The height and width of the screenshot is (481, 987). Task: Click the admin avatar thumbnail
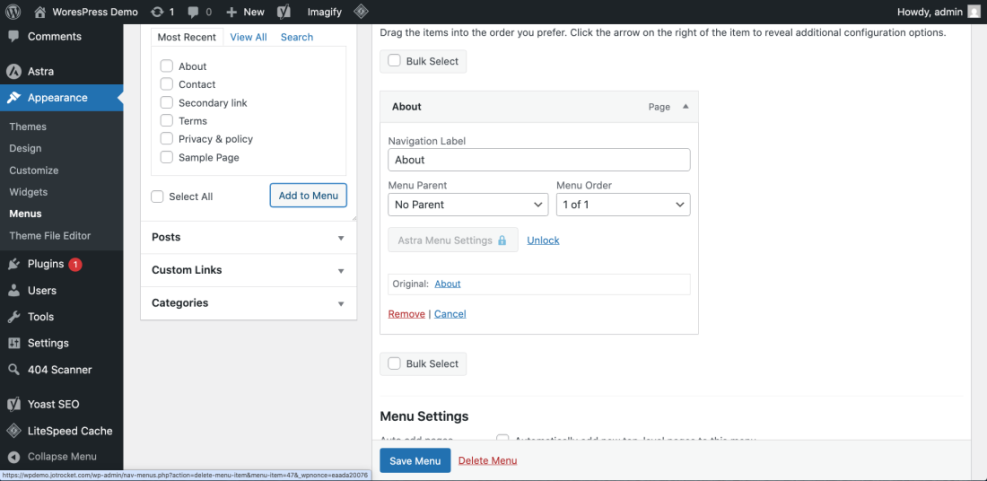[974, 11]
